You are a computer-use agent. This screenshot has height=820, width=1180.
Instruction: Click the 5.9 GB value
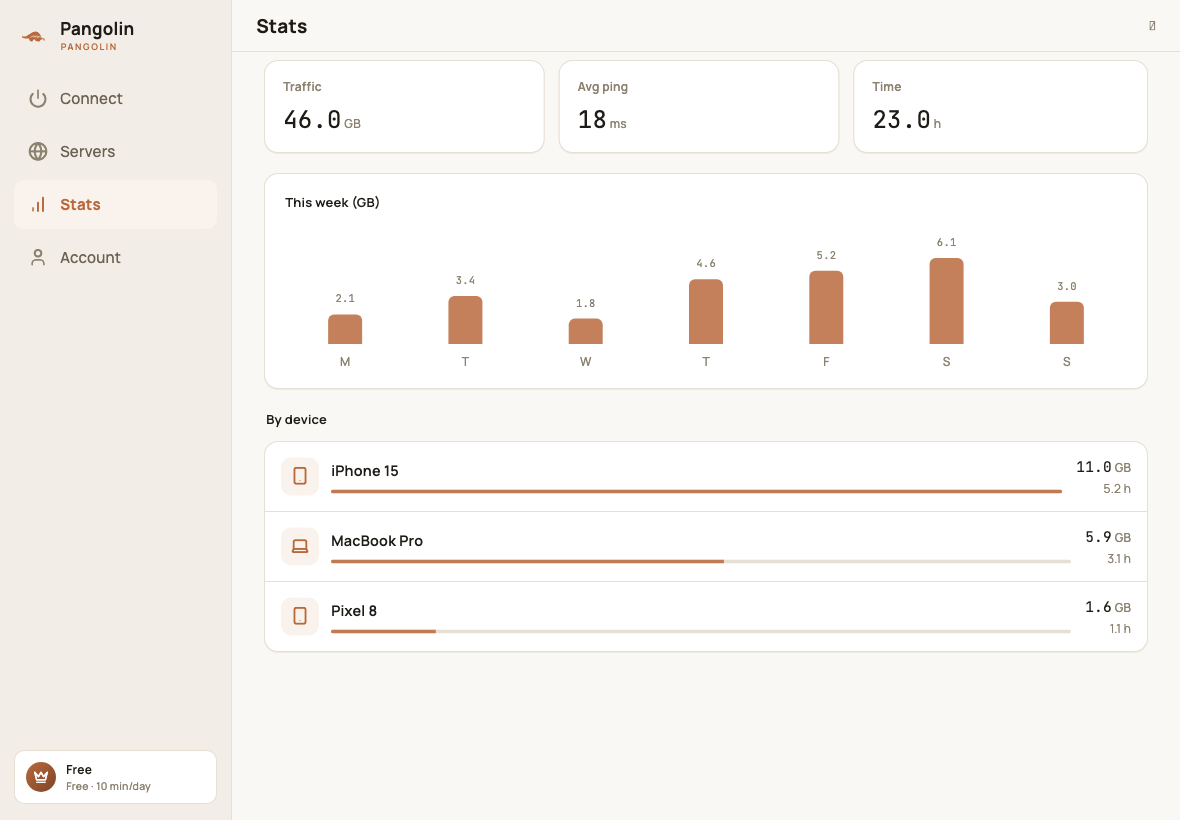pos(1108,537)
